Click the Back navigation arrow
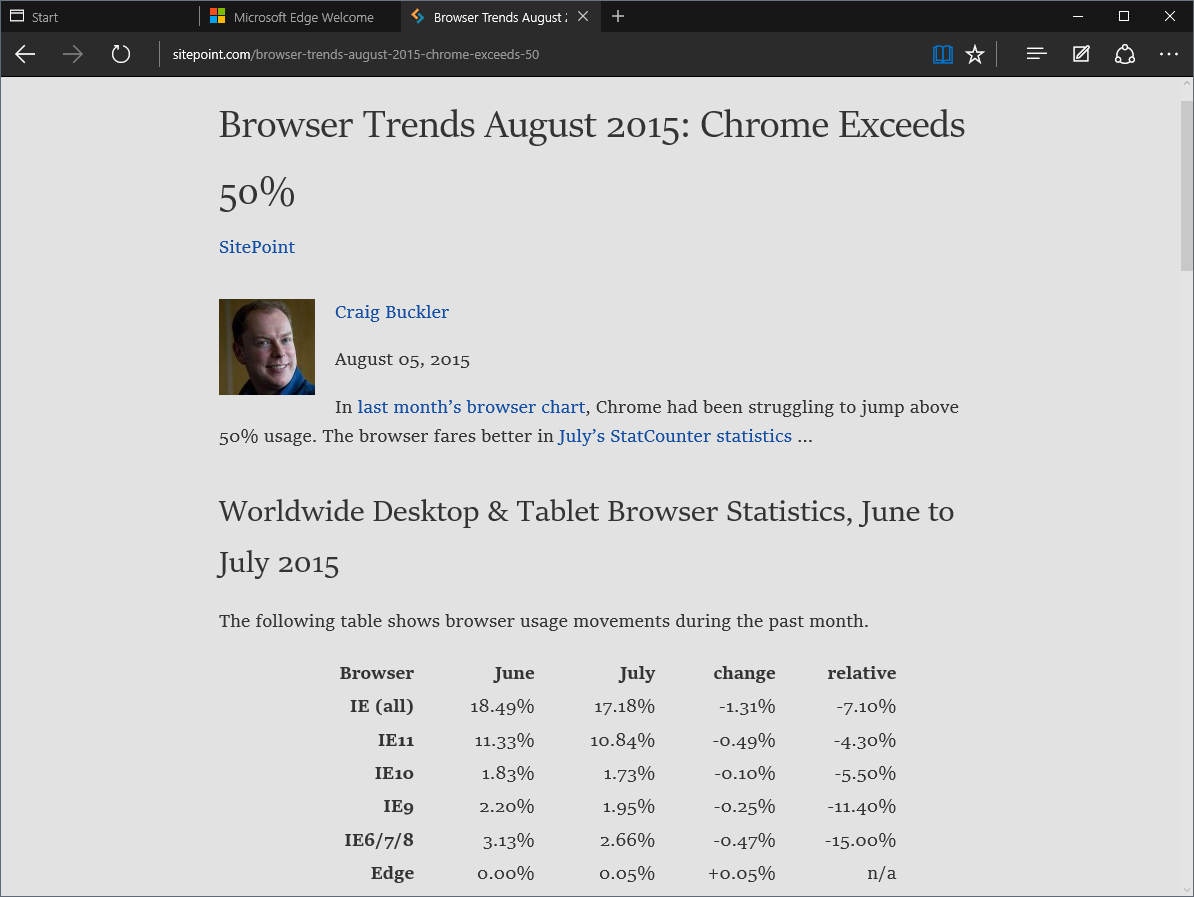 tap(25, 54)
